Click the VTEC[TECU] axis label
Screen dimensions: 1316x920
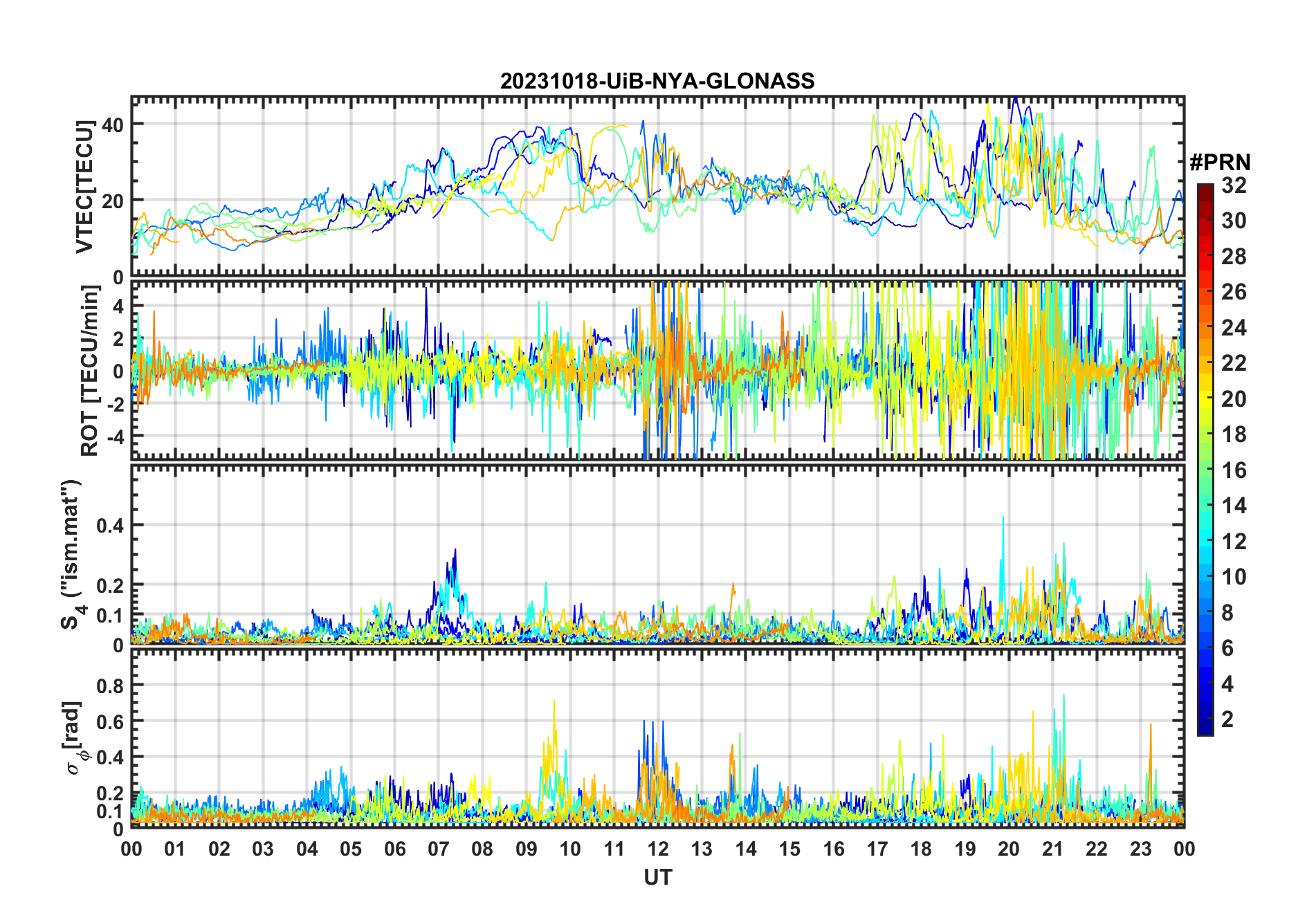coord(84,187)
